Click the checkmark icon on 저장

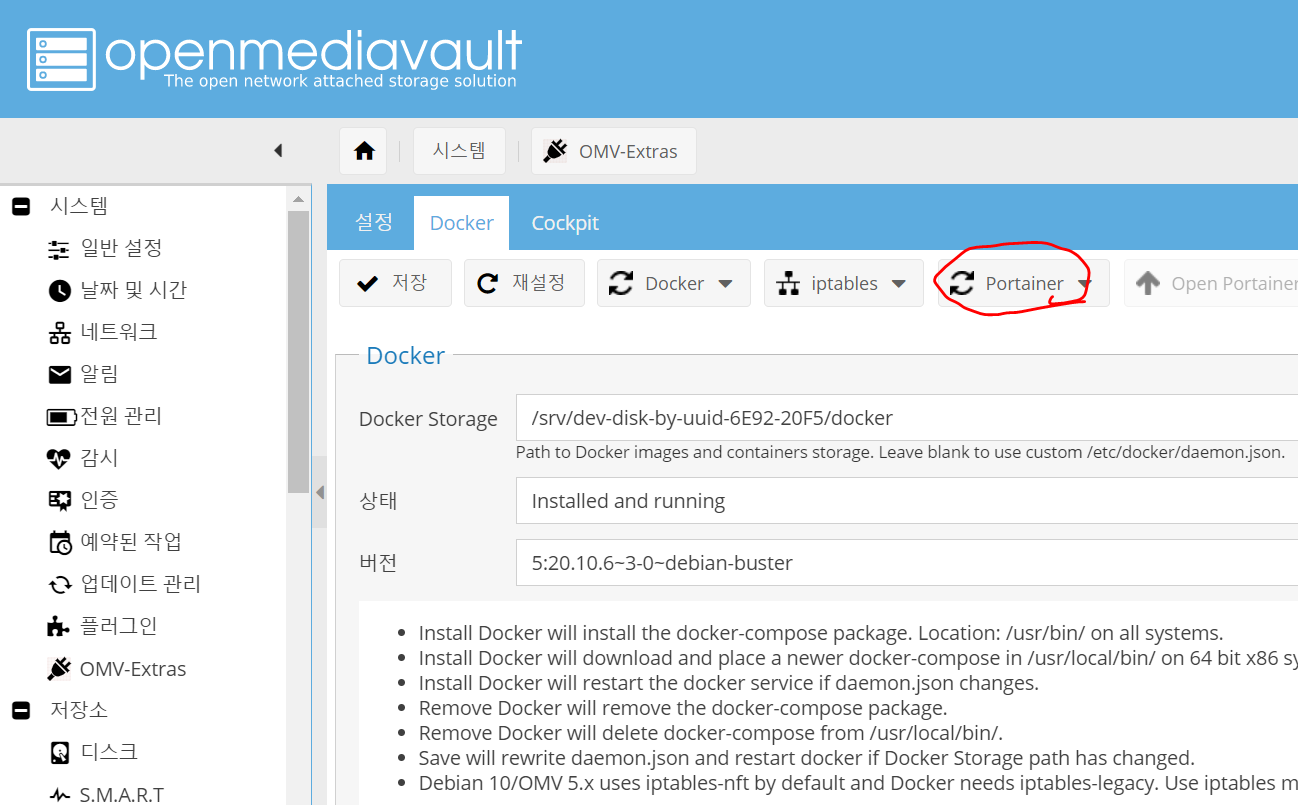click(x=367, y=284)
